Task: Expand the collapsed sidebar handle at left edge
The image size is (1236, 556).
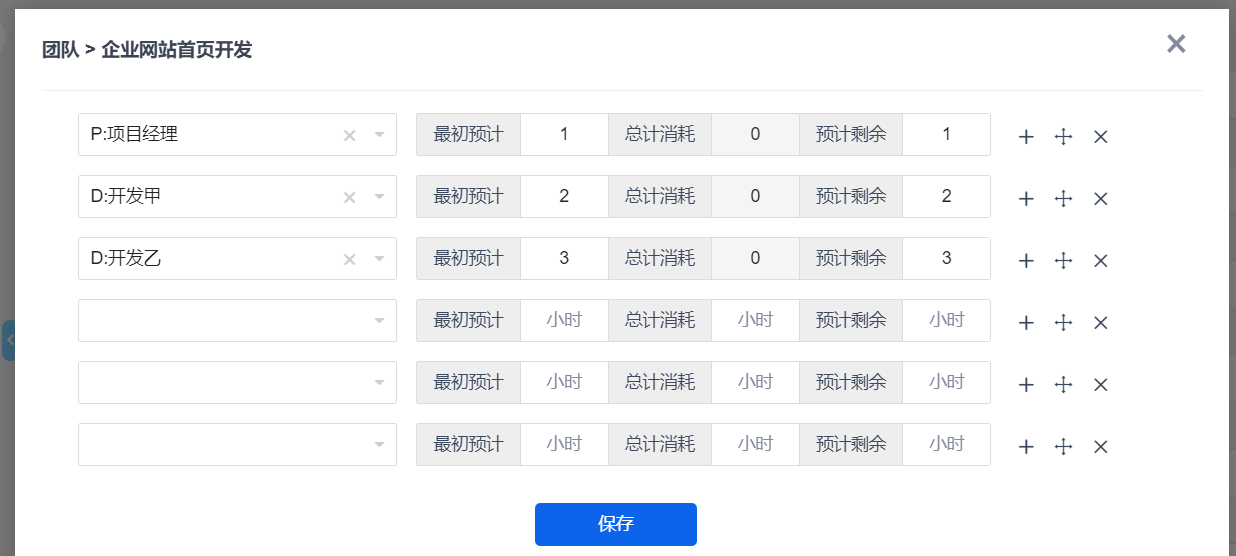Action: click(8, 340)
